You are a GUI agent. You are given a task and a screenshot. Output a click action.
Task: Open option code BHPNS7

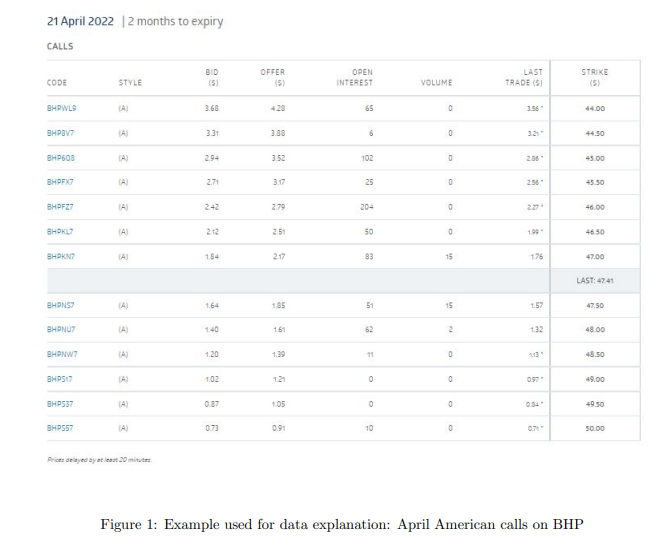[60, 306]
